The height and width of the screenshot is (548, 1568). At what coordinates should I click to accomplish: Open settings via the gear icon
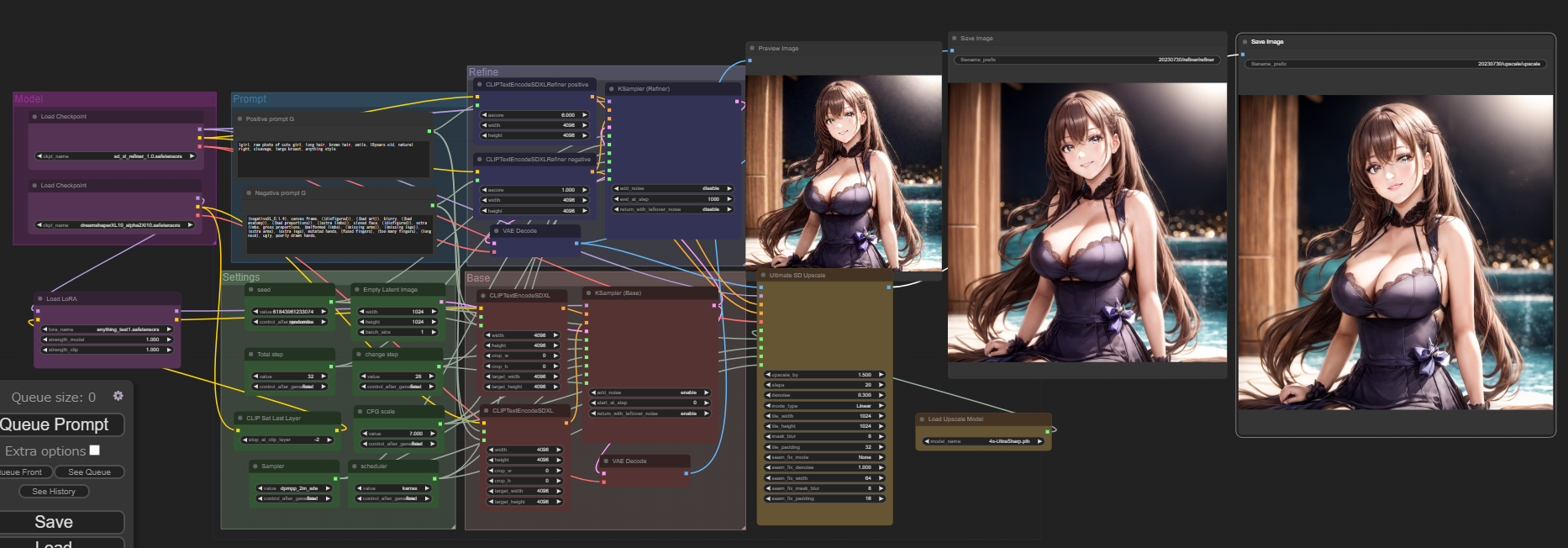point(118,396)
